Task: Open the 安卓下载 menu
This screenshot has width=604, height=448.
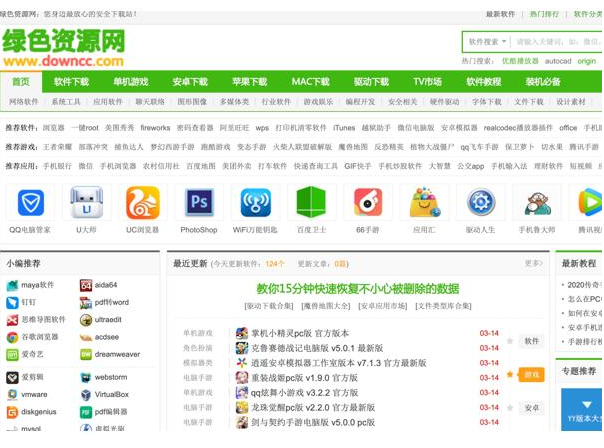Action: click(190, 82)
